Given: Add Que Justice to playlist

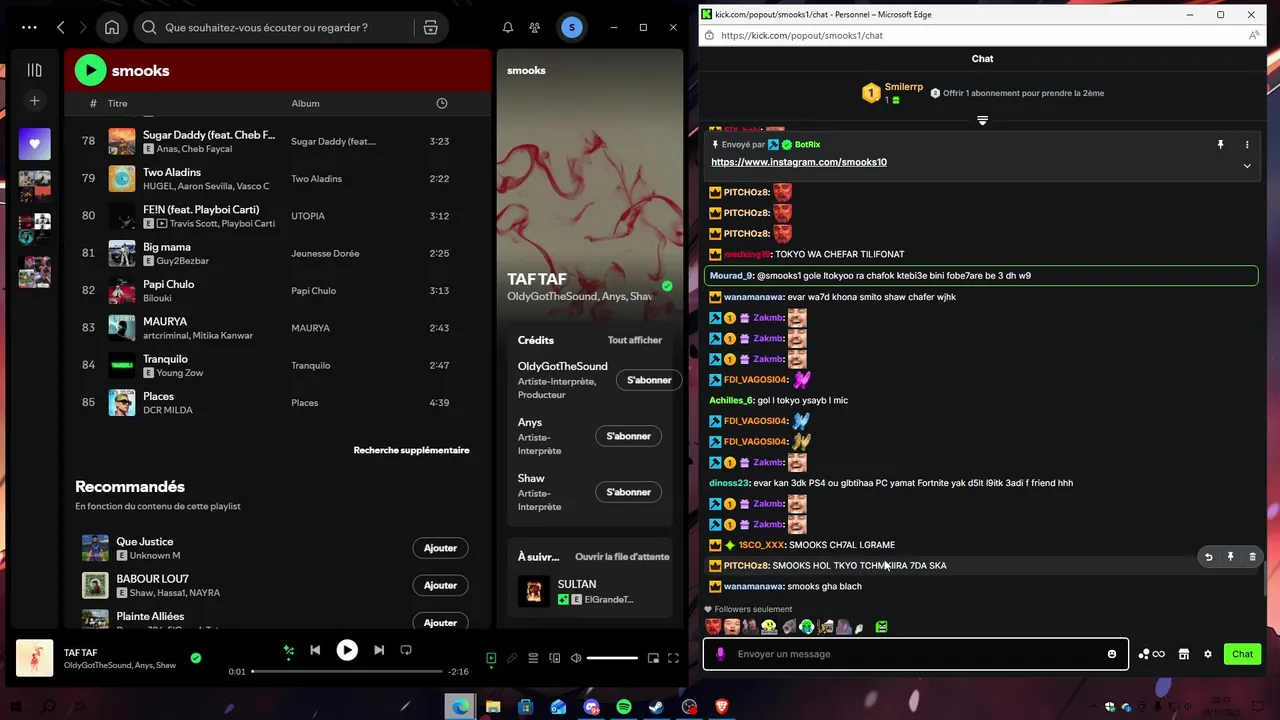Looking at the screenshot, I should click(440, 548).
